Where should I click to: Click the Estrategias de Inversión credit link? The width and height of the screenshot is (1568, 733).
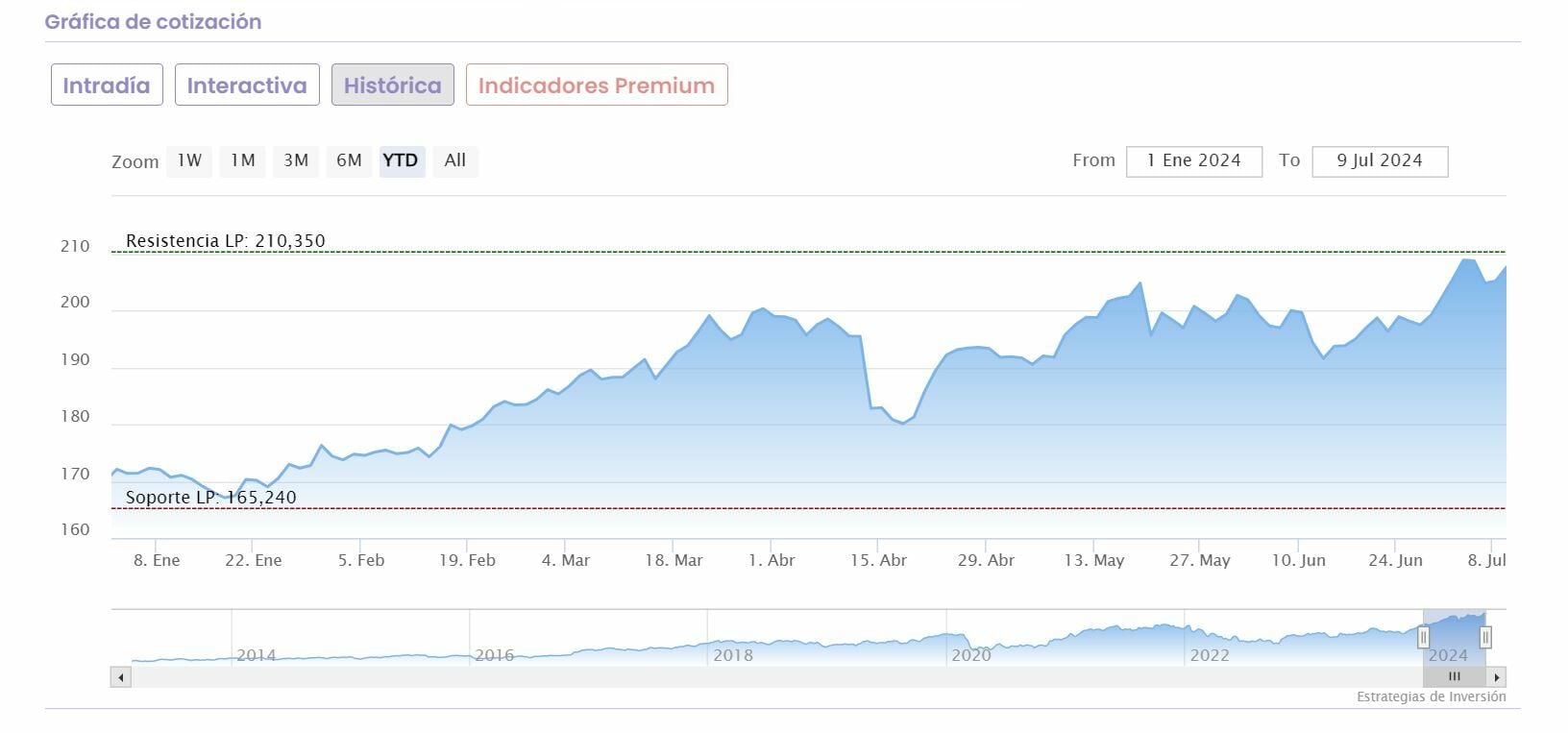click(1431, 697)
